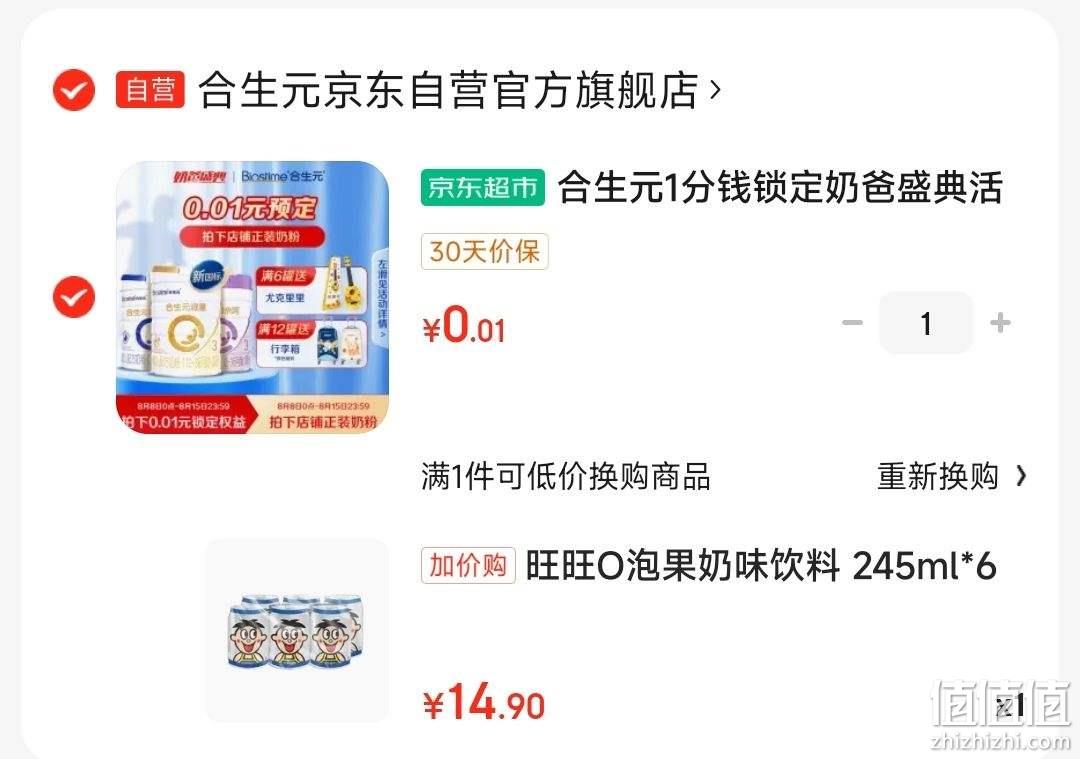The image size is (1080, 759).
Task: Click the 左滑见活动详情 side strip on image
Action: point(382,298)
